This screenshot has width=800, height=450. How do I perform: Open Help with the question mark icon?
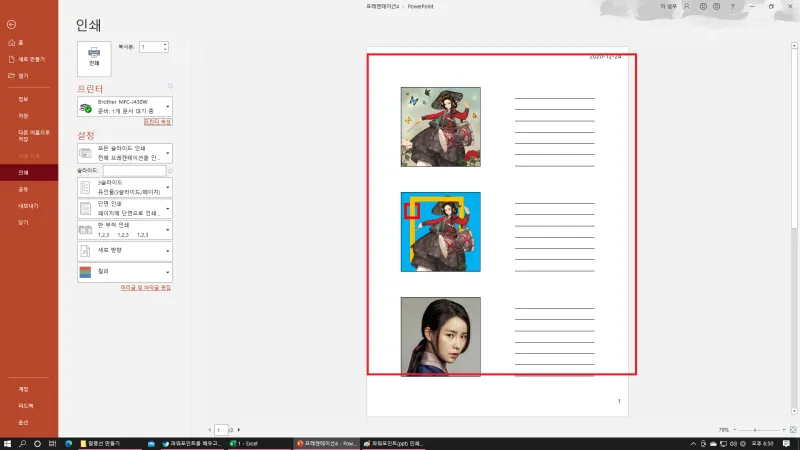pos(732,7)
